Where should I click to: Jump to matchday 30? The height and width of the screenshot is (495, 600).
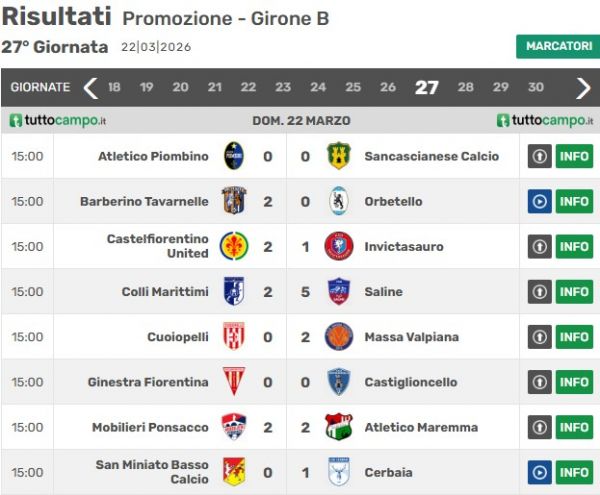(x=536, y=88)
